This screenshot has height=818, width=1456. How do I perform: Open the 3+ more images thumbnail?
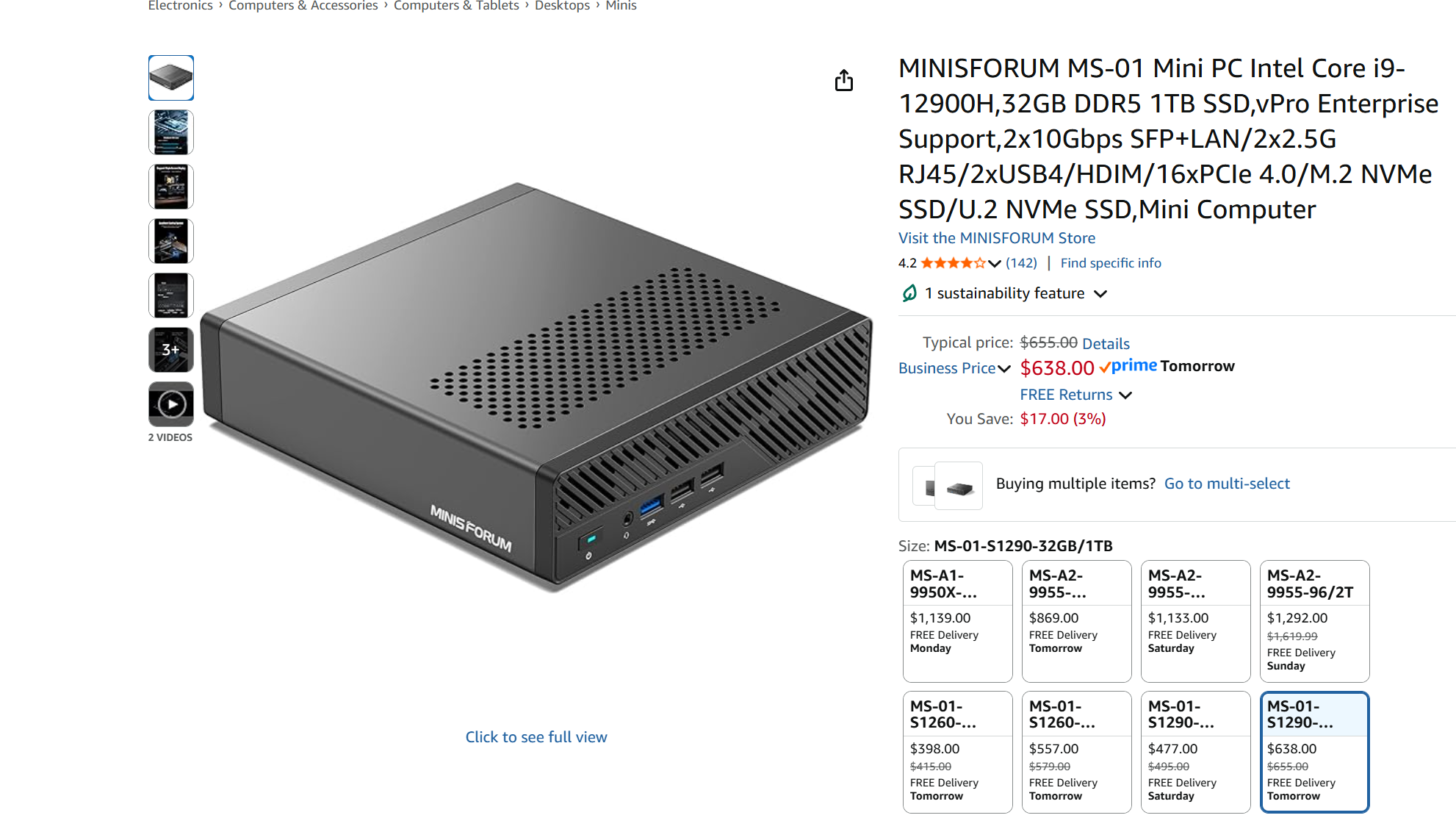tap(171, 350)
